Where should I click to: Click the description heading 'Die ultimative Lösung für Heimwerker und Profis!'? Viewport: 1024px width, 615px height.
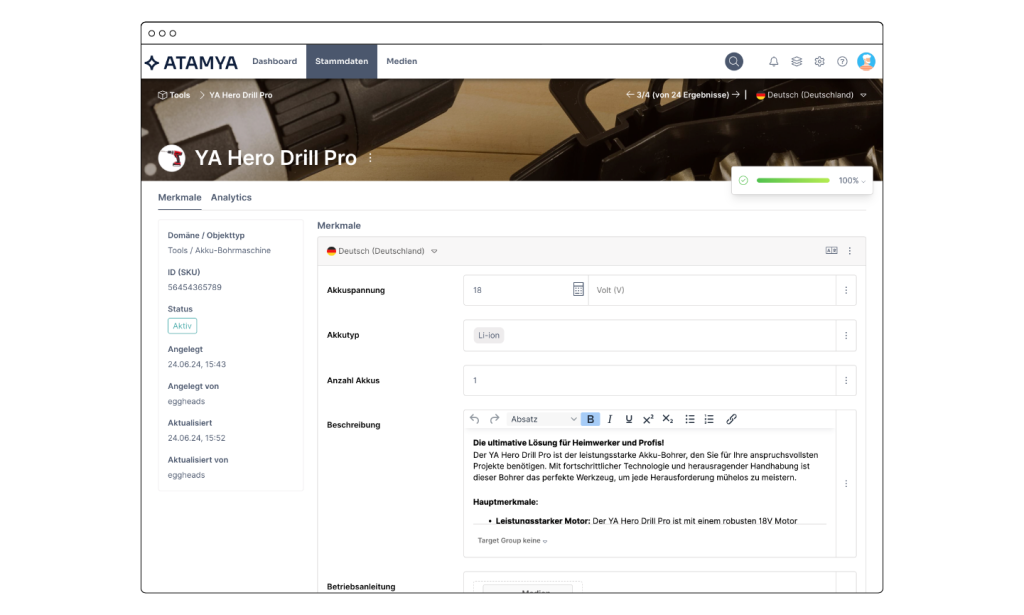tap(568, 443)
